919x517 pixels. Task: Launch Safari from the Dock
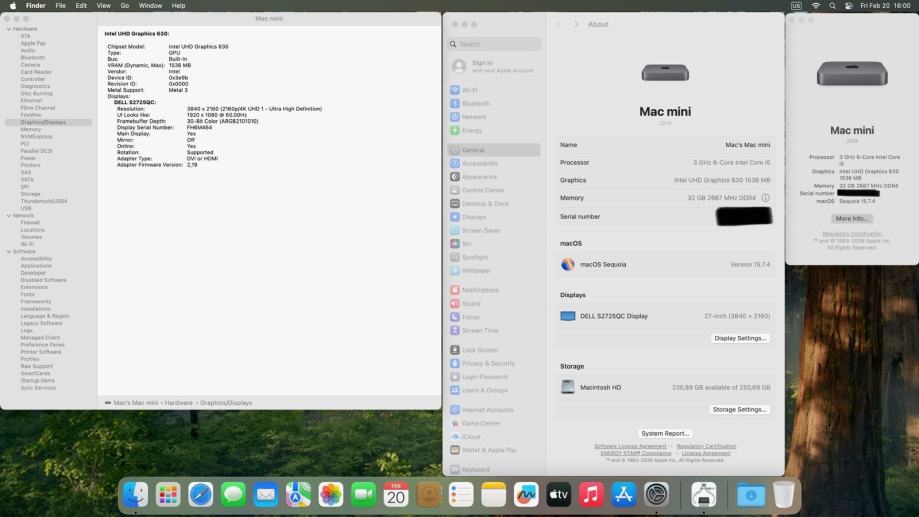201,494
